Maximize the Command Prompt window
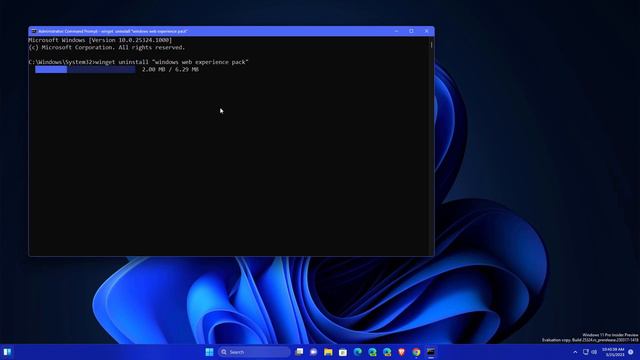The width and height of the screenshot is (640, 360). [x=411, y=31]
